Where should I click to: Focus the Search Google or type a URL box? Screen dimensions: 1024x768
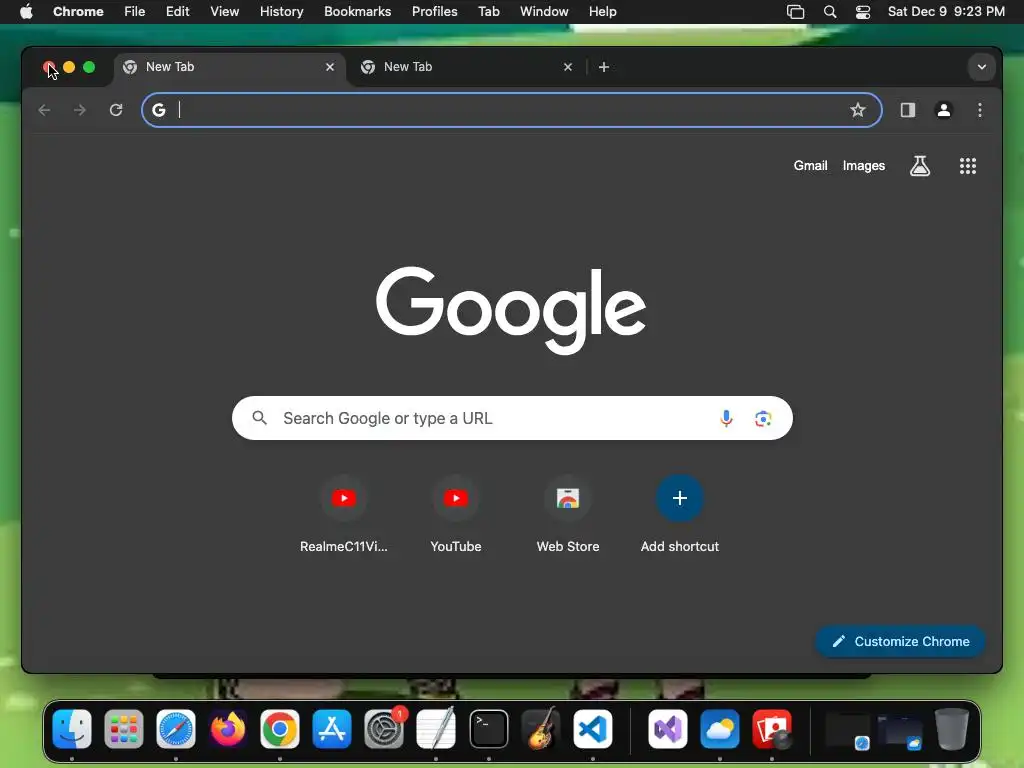tap(512, 418)
